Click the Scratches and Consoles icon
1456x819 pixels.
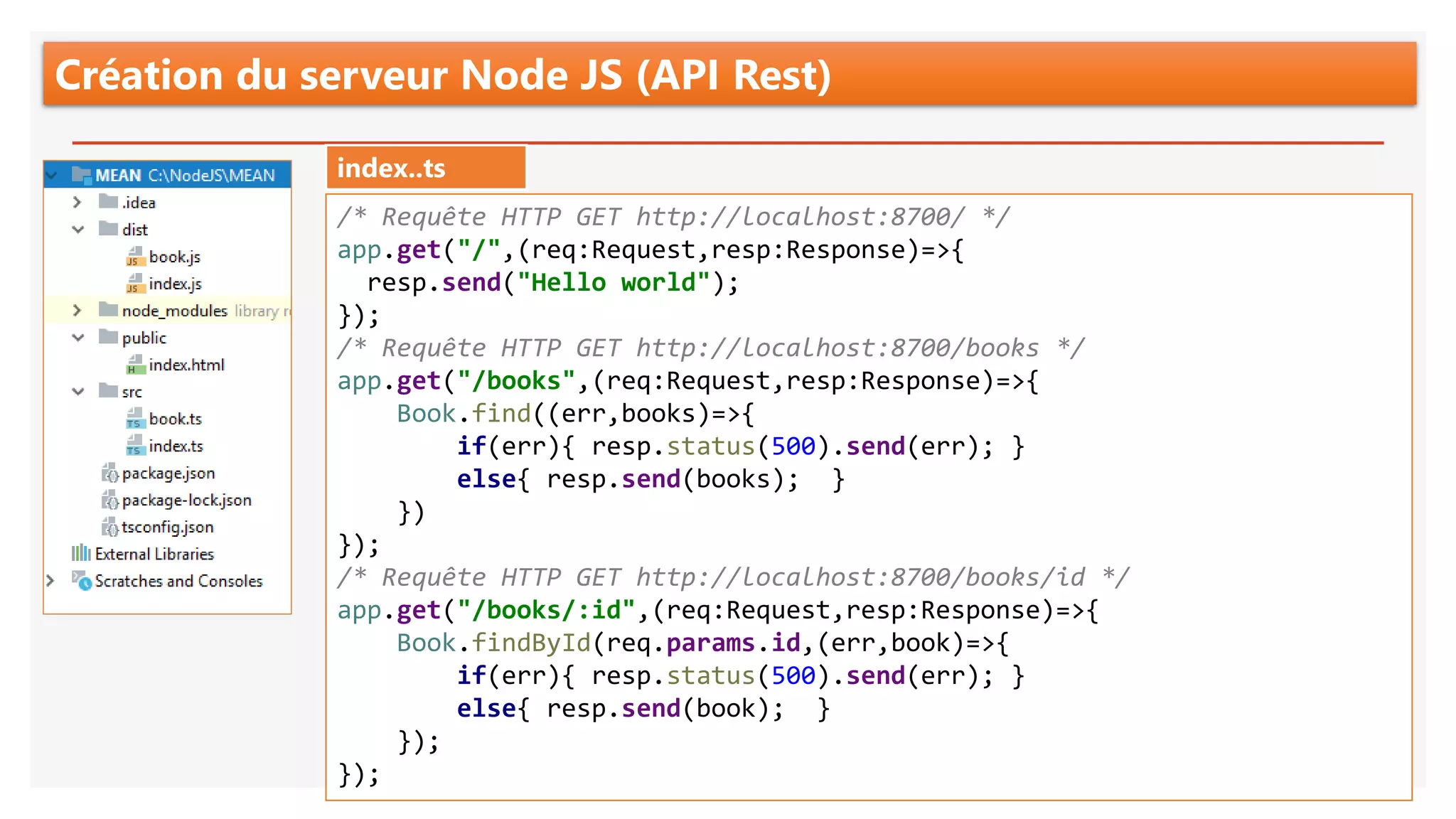82,580
